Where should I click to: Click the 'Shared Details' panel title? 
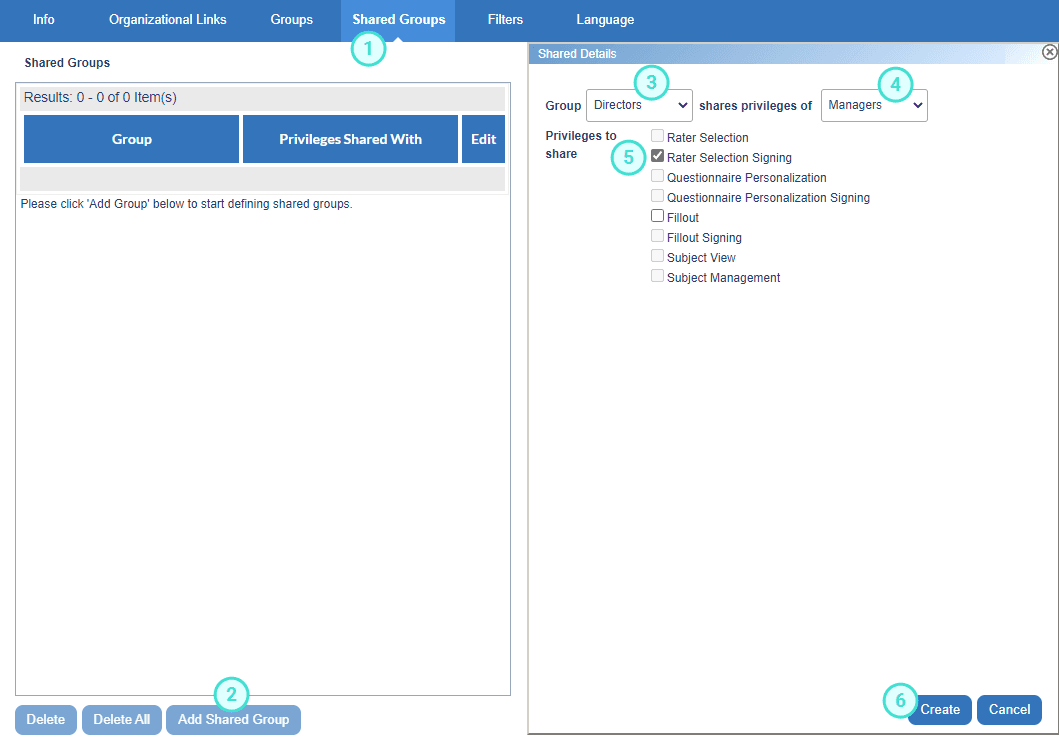pos(577,54)
